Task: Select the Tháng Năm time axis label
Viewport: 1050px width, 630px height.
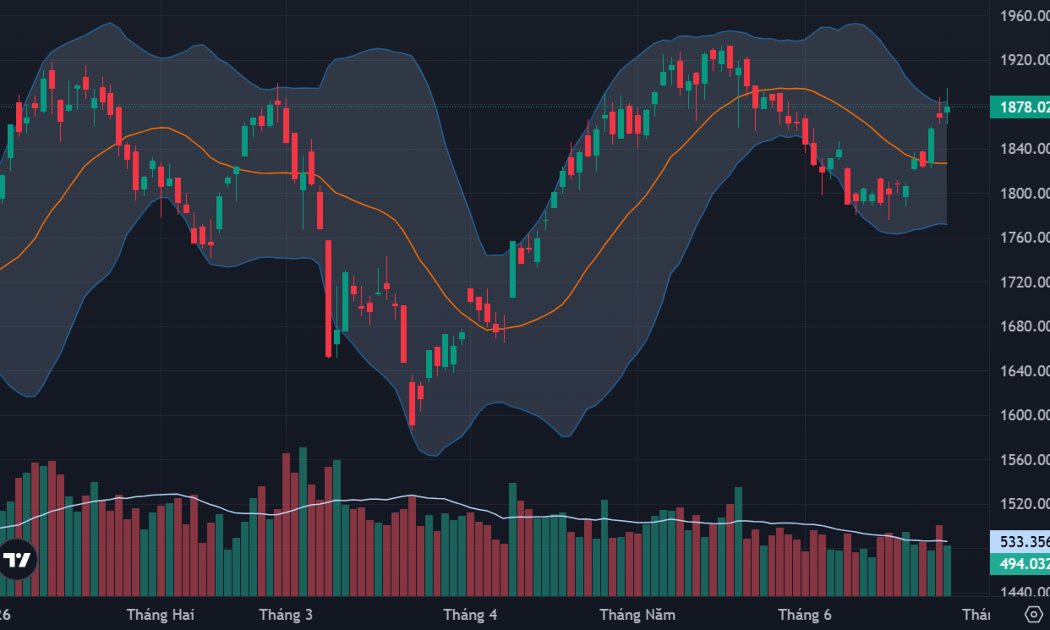Action: tap(638, 615)
